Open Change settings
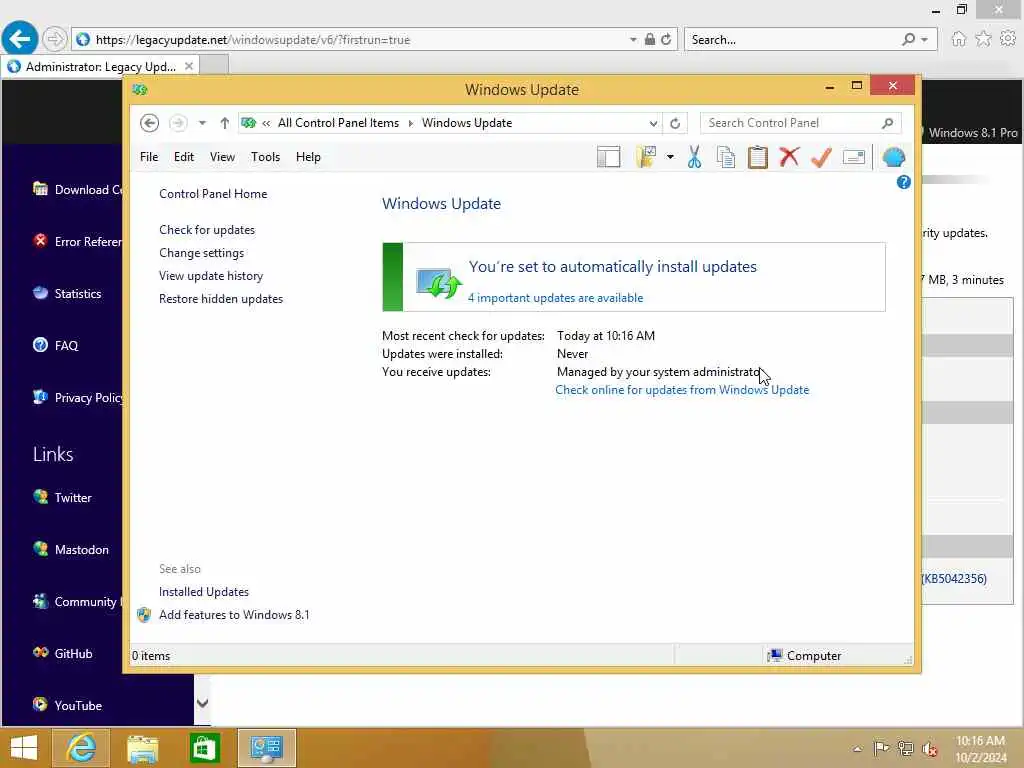 click(x=201, y=253)
